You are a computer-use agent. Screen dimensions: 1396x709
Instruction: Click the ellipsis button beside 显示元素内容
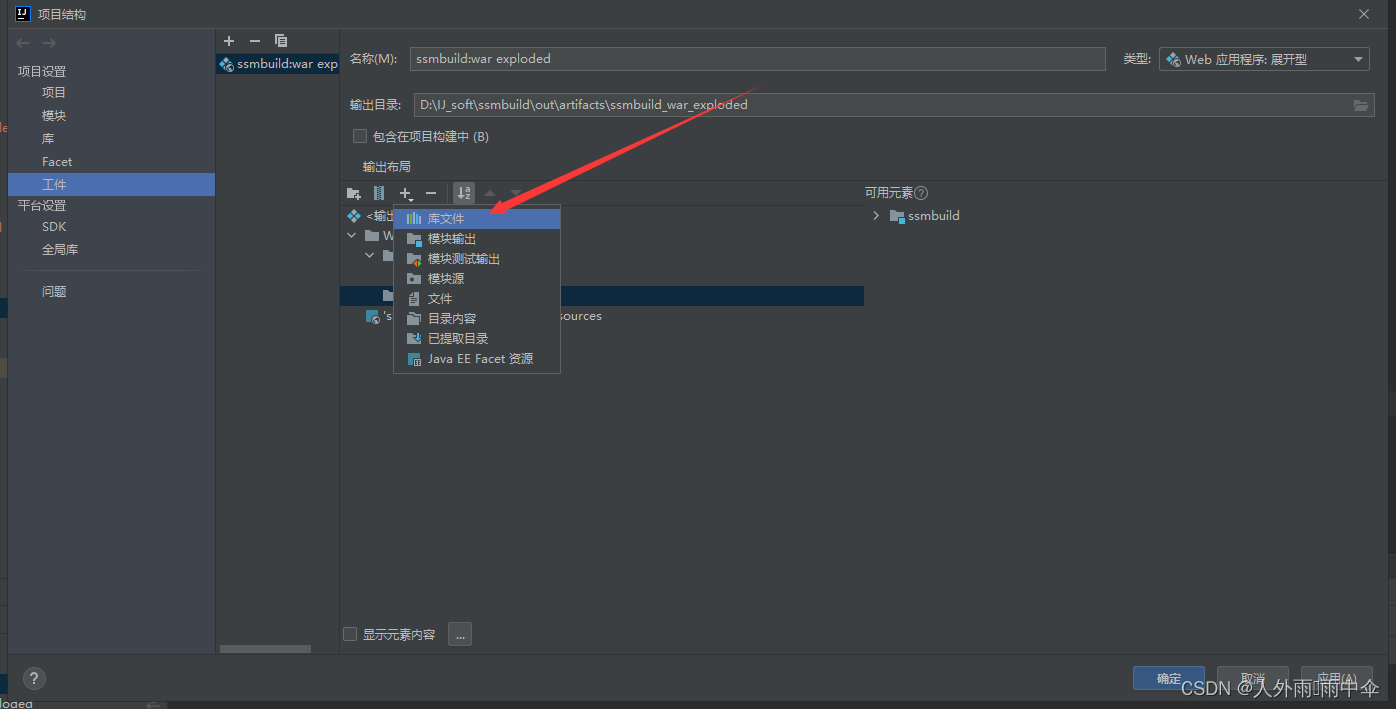460,634
